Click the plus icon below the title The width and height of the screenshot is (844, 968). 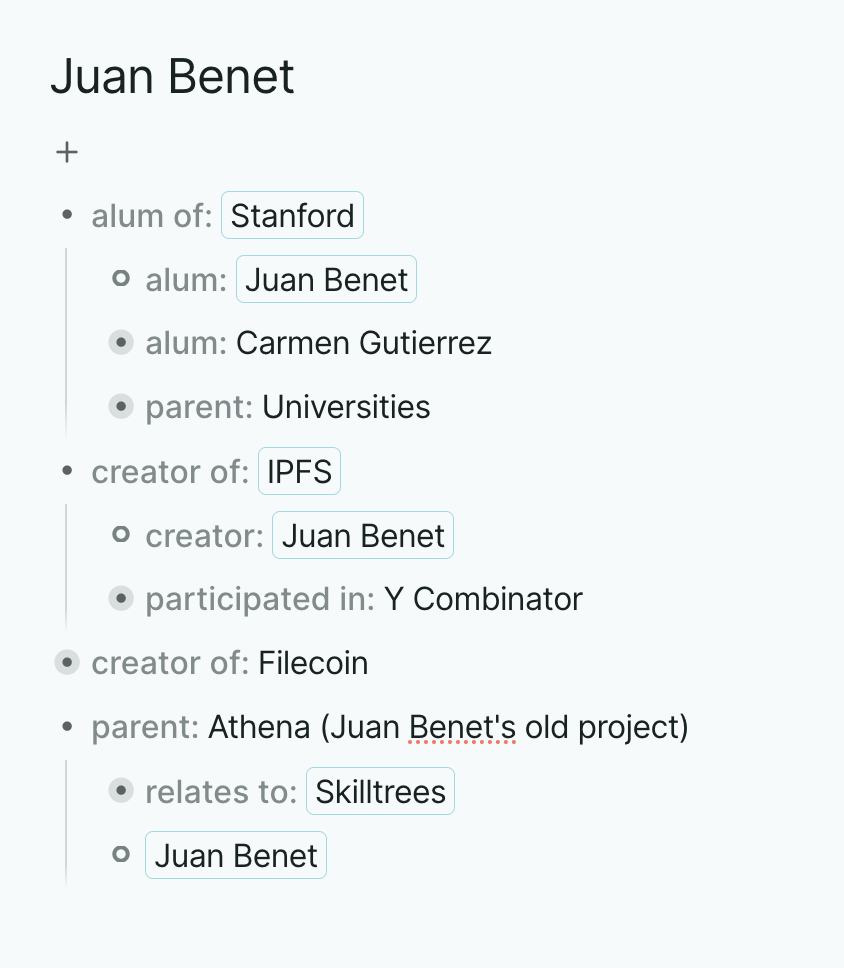click(67, 152)
